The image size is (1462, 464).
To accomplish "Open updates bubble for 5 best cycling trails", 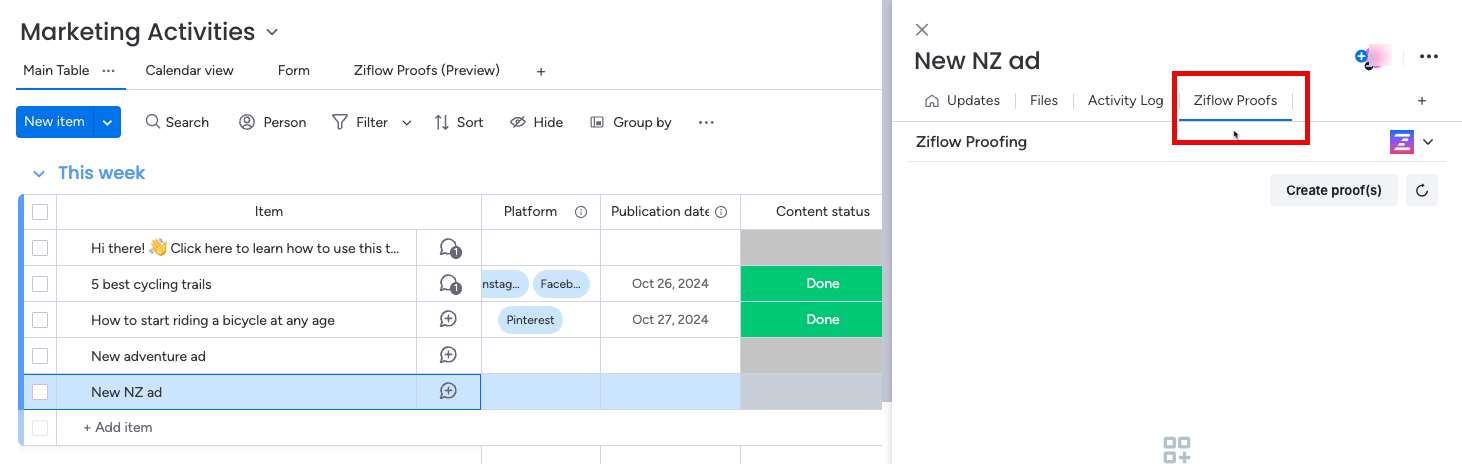I will pos(449,284).
